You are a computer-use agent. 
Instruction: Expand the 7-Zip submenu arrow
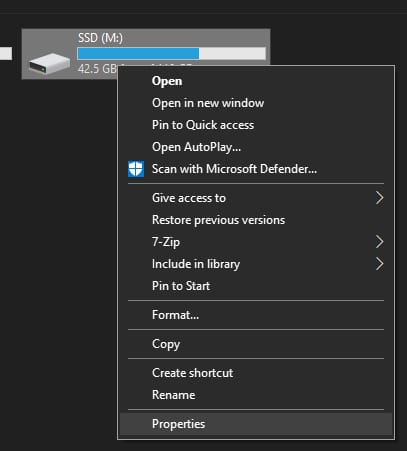(x=379, y=242)
